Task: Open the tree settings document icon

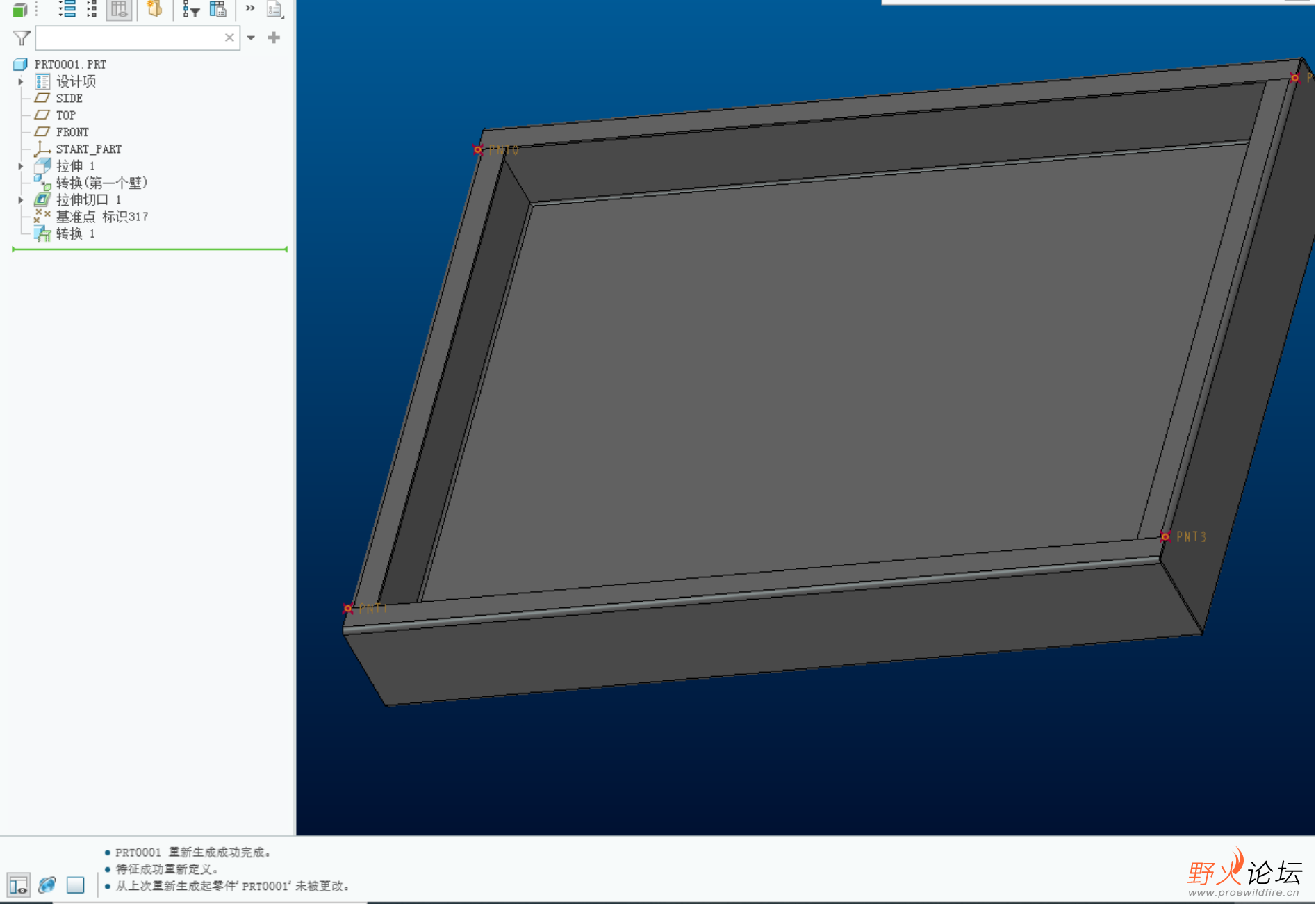Action: click(x=275, y=10)
